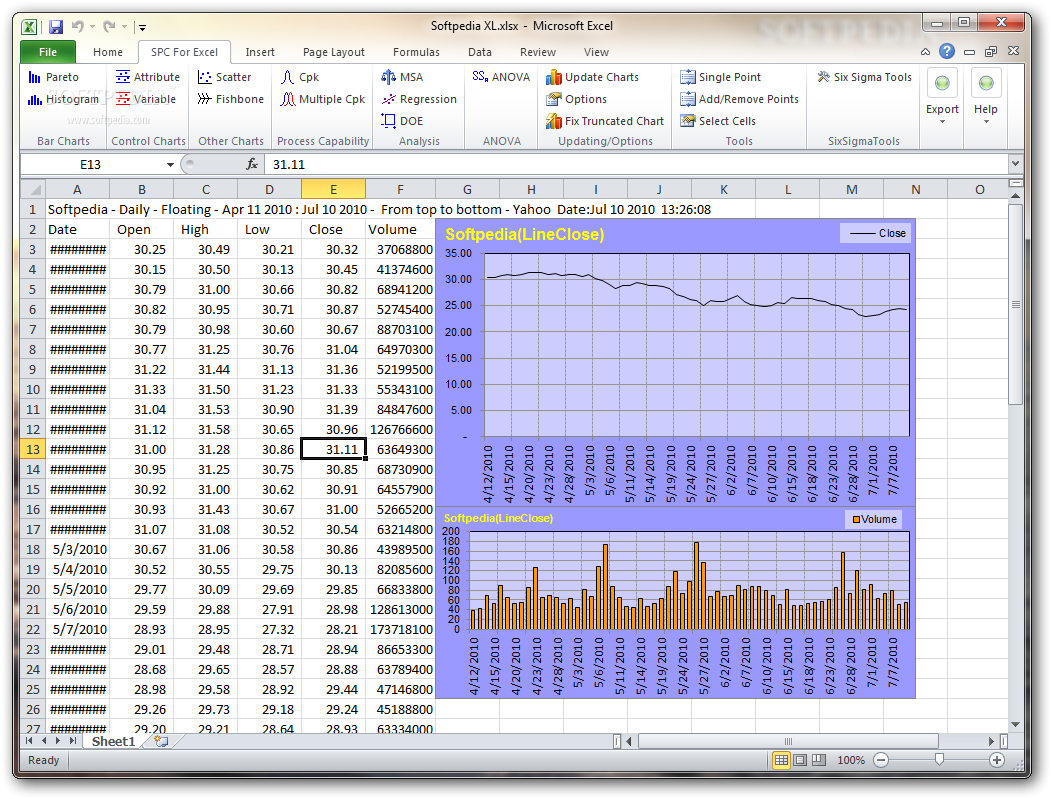
Task: Click into the formula bar showing 31.11
Action: (x=636, y=164)
